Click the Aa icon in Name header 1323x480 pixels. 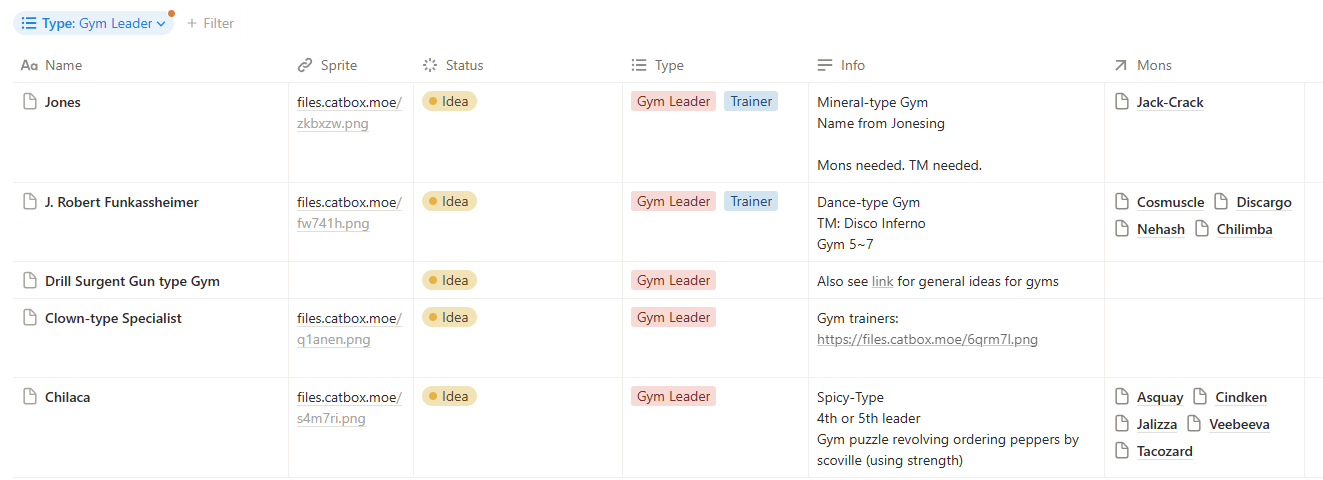pos(30,65)
